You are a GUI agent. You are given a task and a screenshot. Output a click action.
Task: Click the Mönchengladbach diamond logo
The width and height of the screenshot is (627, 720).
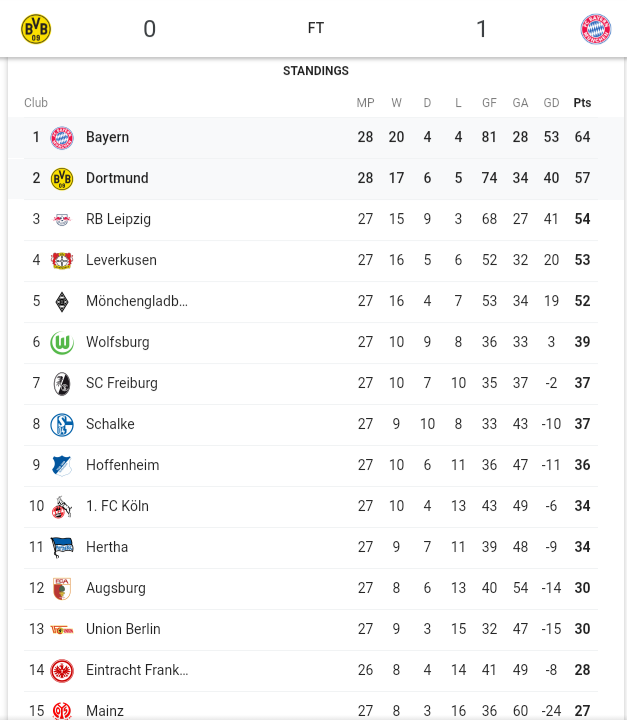(62, 302)
